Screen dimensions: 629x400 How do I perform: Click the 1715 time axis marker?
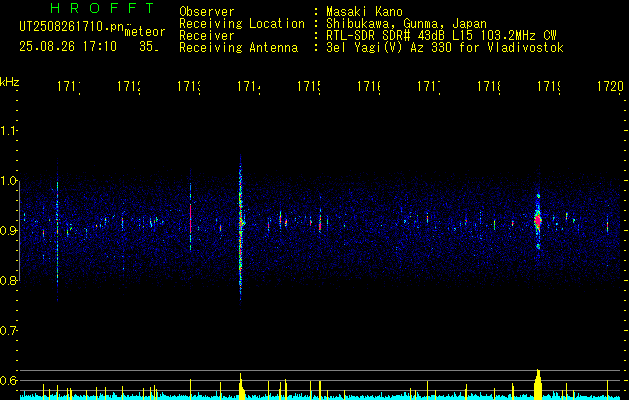point(308,86)
